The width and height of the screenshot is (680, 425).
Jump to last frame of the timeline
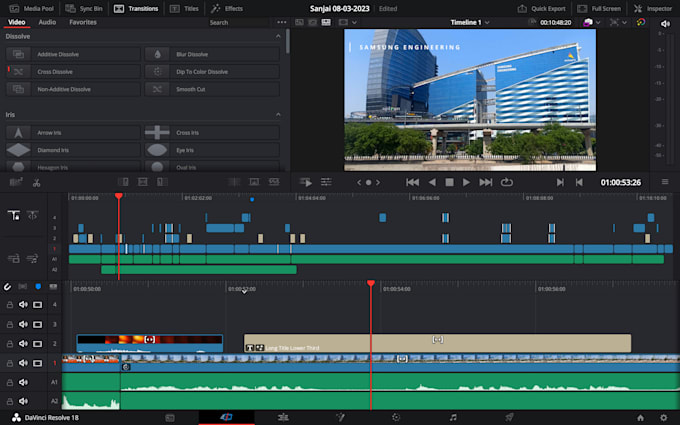486,182
